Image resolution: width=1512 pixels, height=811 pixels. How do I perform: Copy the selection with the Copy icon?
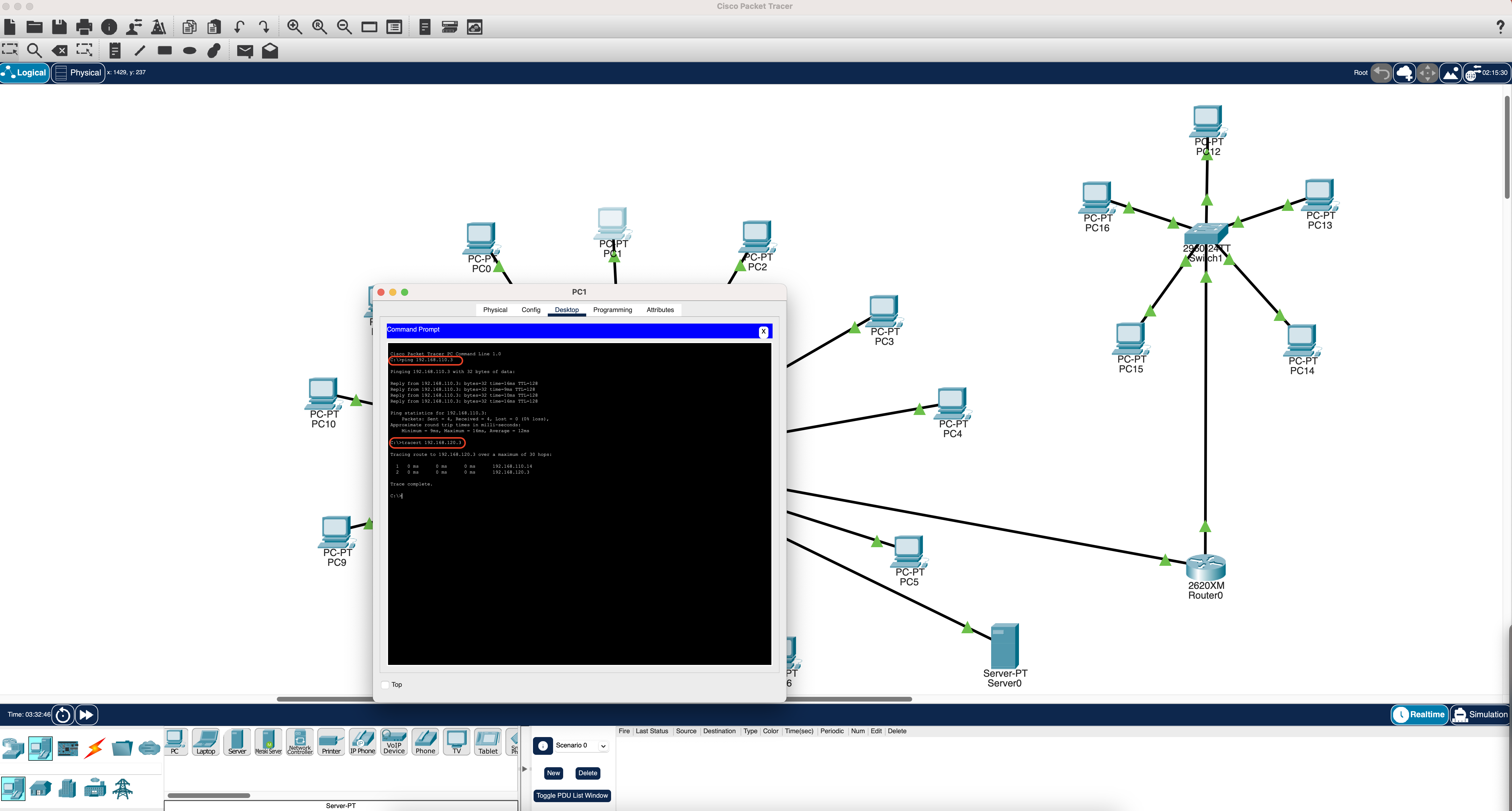coord(189,27)
